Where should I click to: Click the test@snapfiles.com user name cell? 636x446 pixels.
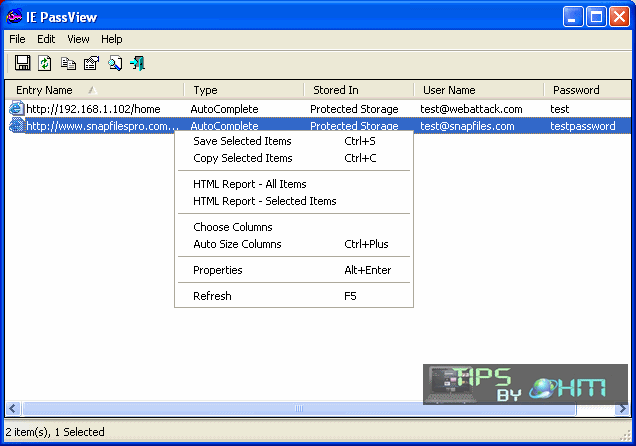[x=467, y=126]
